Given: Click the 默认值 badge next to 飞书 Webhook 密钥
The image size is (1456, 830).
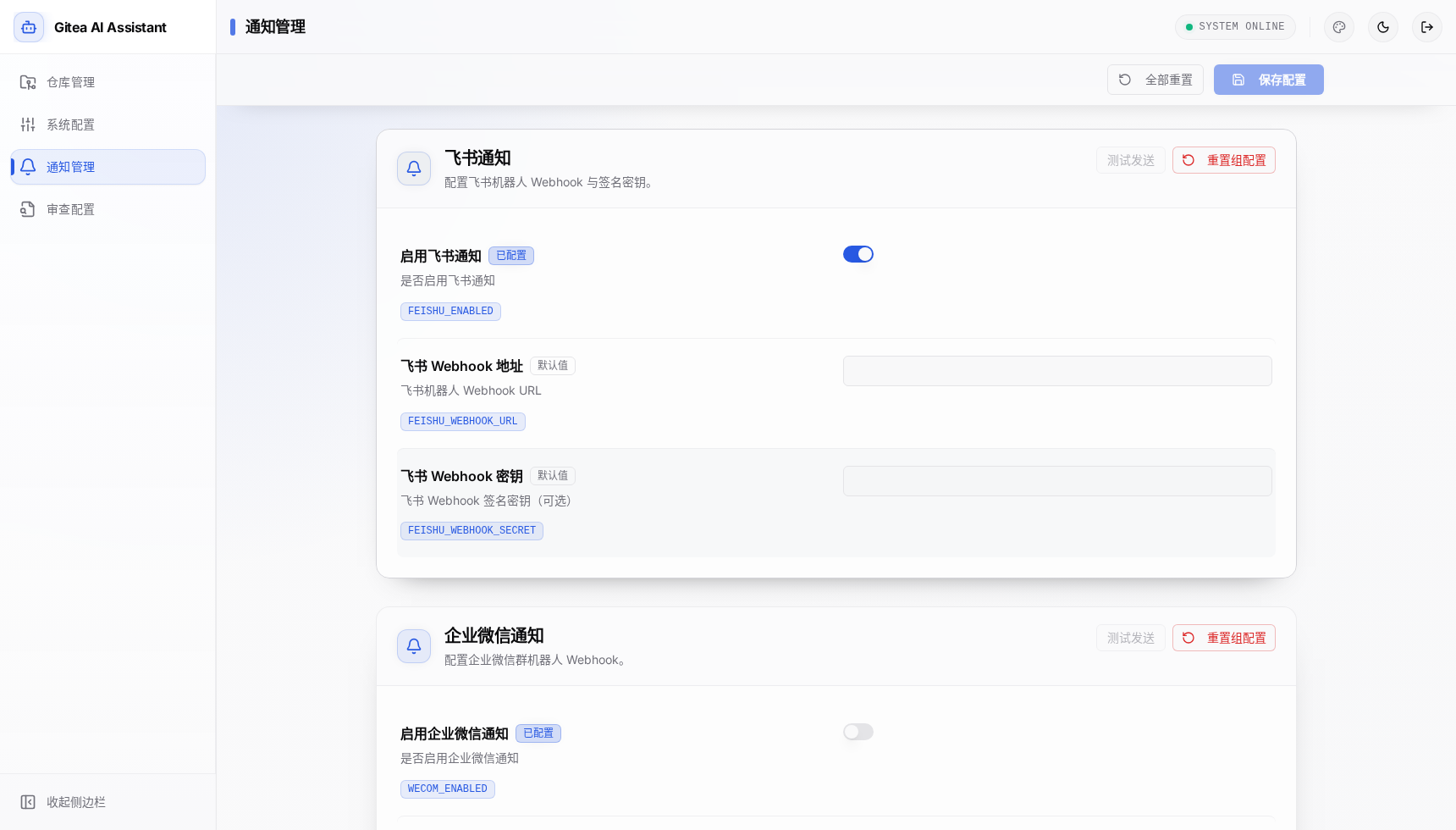Looking at the screenshot, I should 553,476.
